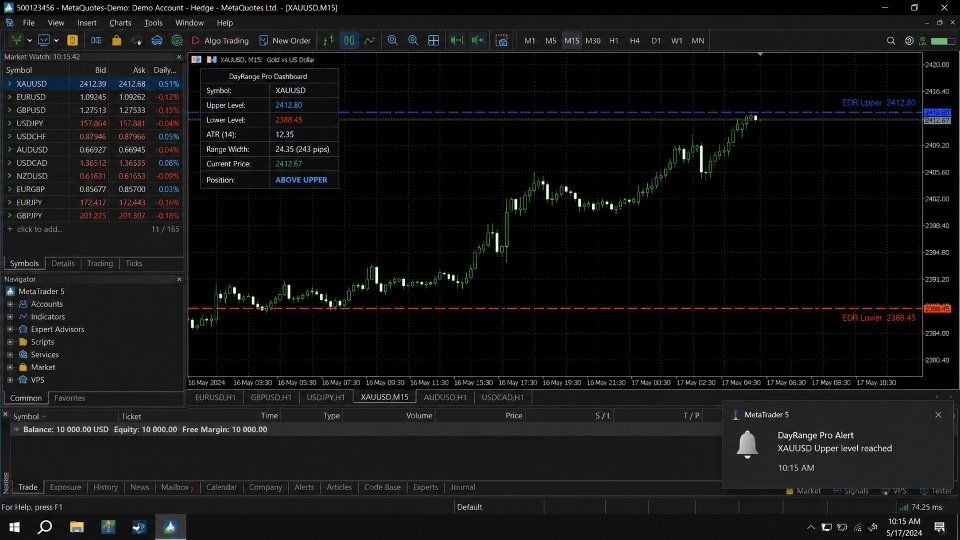Click the taskbar clock showing 10:15 AM
This screenshot has width=960, height=540.
click(904, 522)
